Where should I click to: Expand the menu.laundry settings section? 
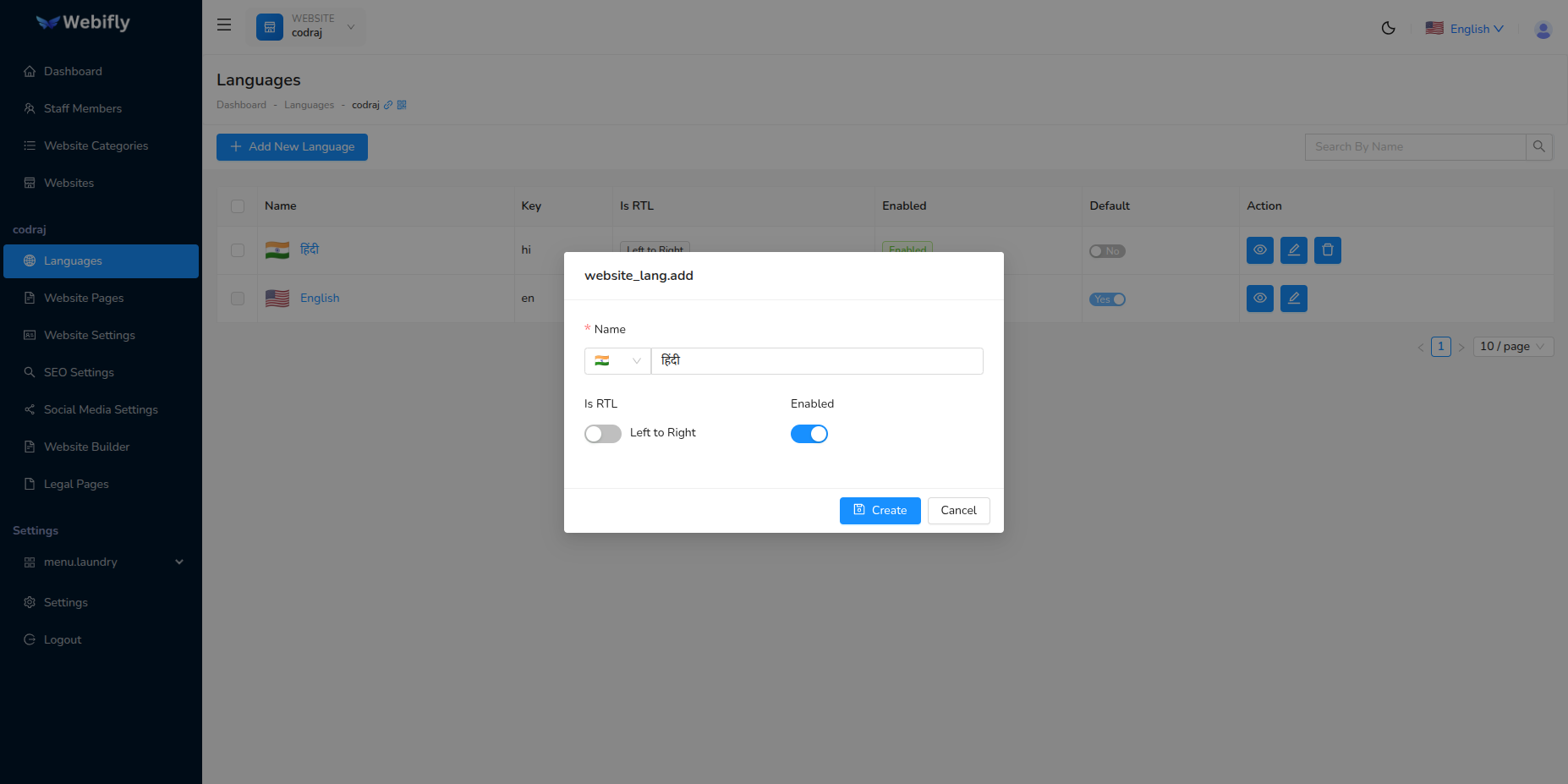click(101, 562)
